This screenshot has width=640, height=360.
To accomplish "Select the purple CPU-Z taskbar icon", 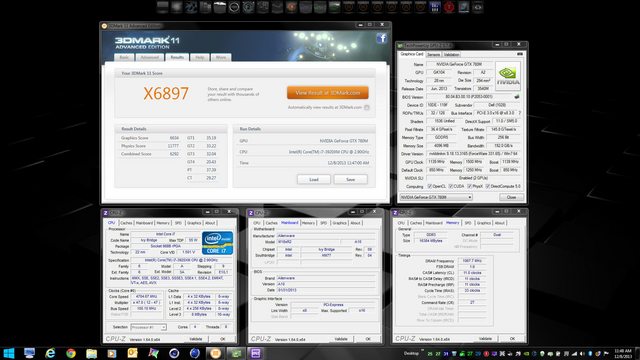I will pyautogui.click(x=256, y=353).
